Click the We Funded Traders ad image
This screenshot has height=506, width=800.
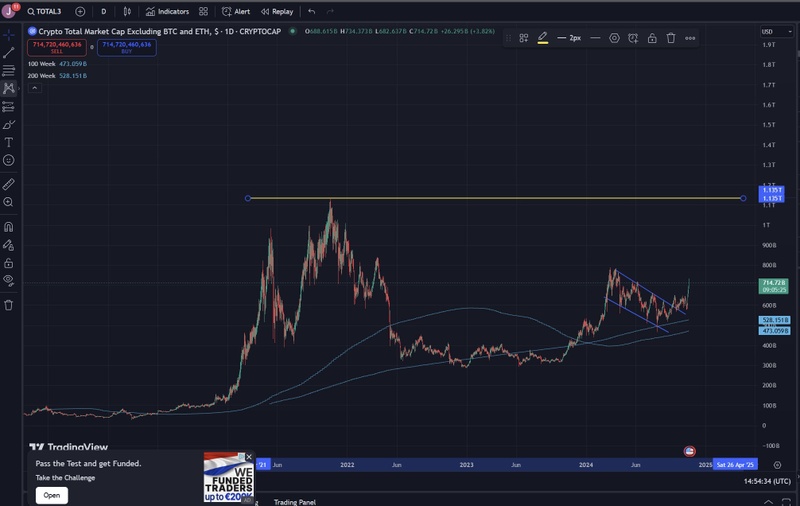pyautogui.click(x=228, y=477)
